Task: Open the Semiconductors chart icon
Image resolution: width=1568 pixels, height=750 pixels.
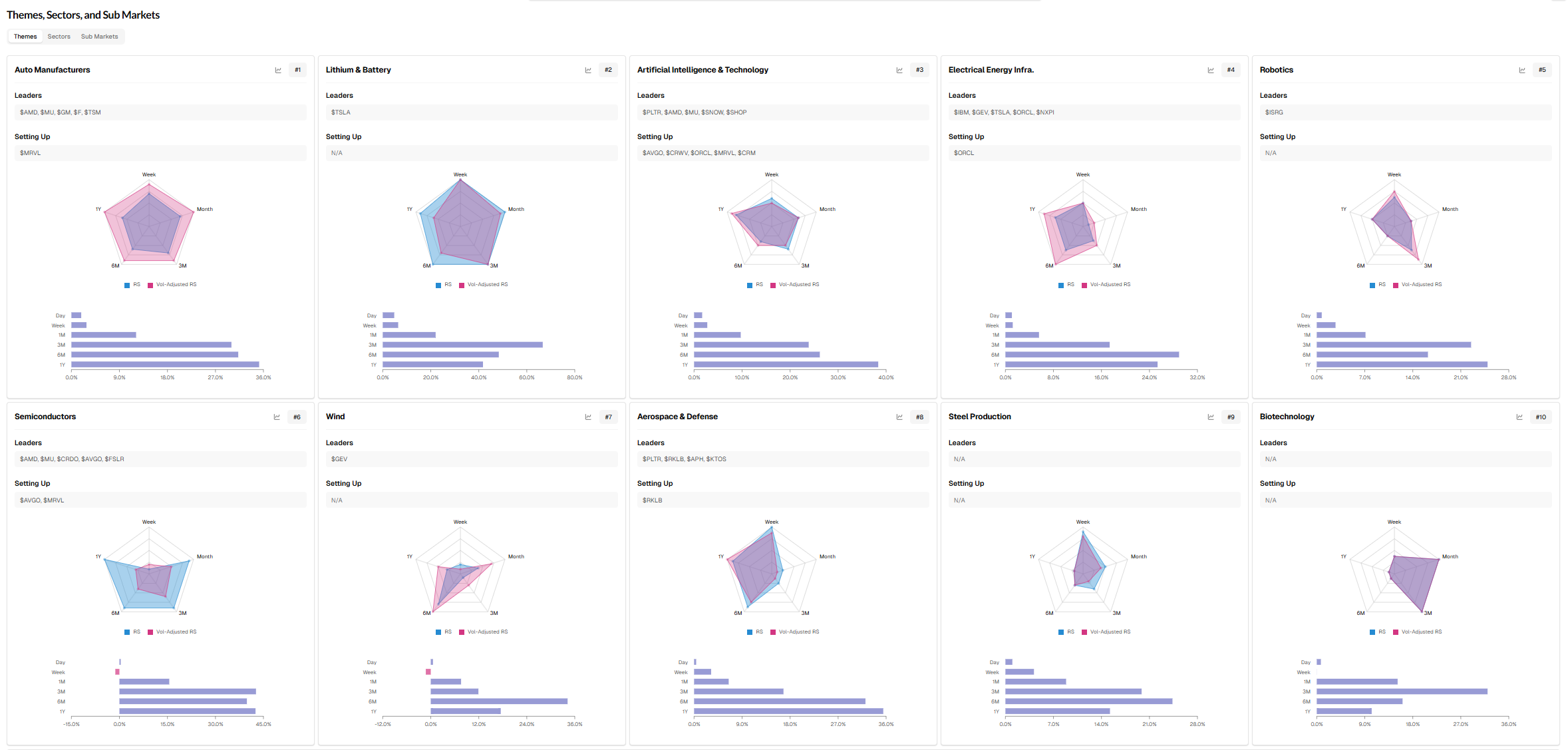Action: point(277,417)
